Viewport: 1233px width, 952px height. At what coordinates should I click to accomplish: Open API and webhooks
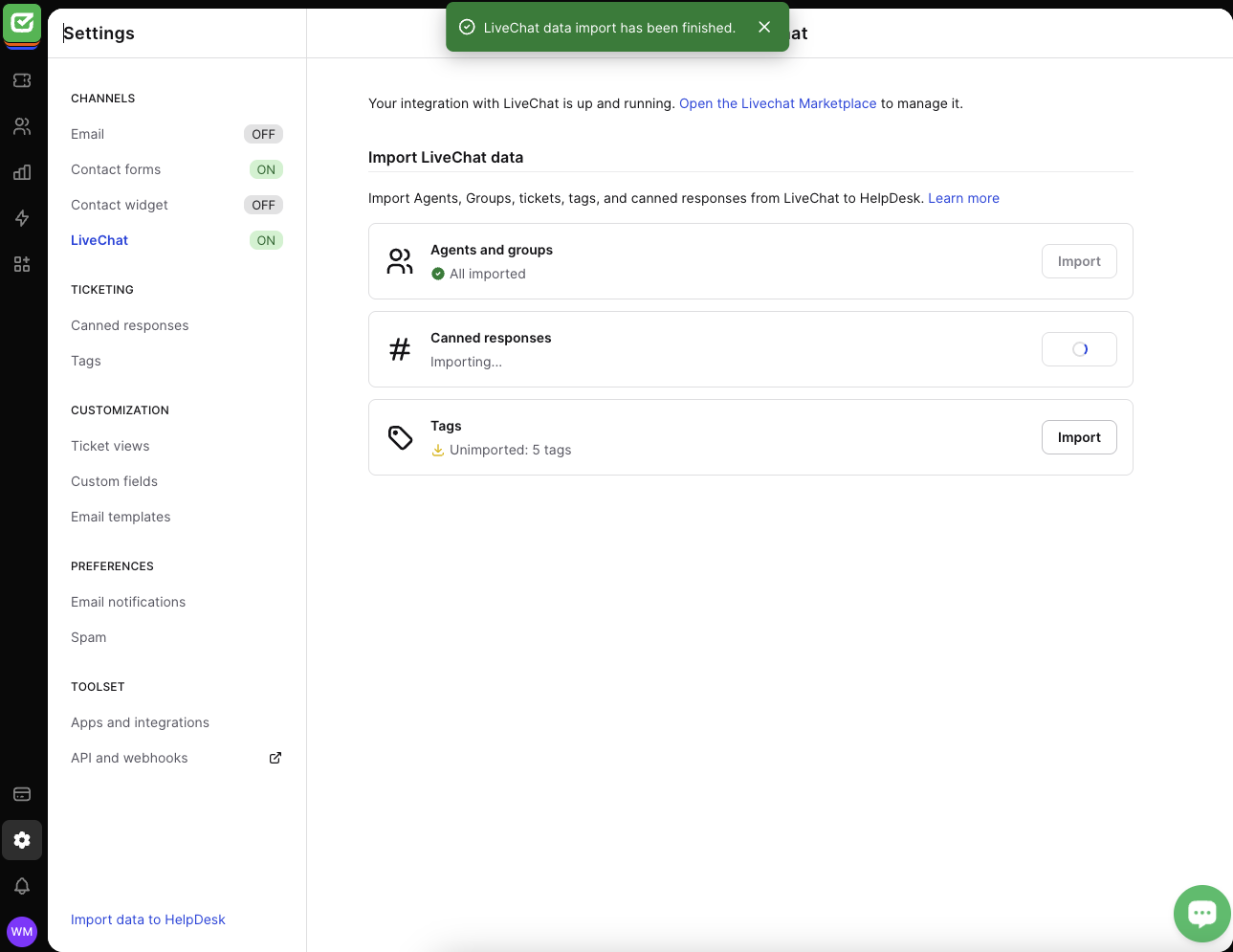(x=129, y=758)
